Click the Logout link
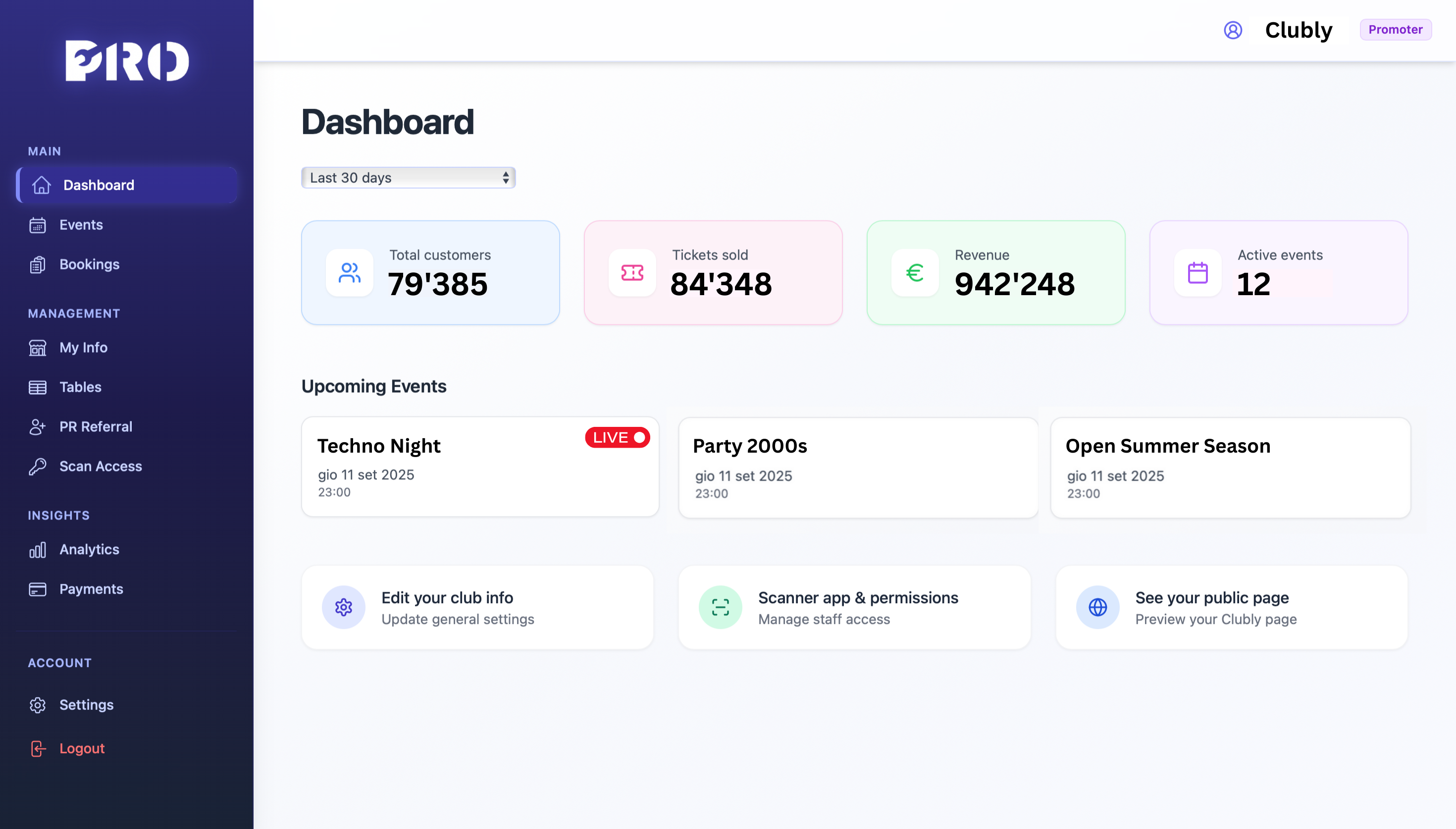Screen dimensions: 1456x829 click(81, 748)
